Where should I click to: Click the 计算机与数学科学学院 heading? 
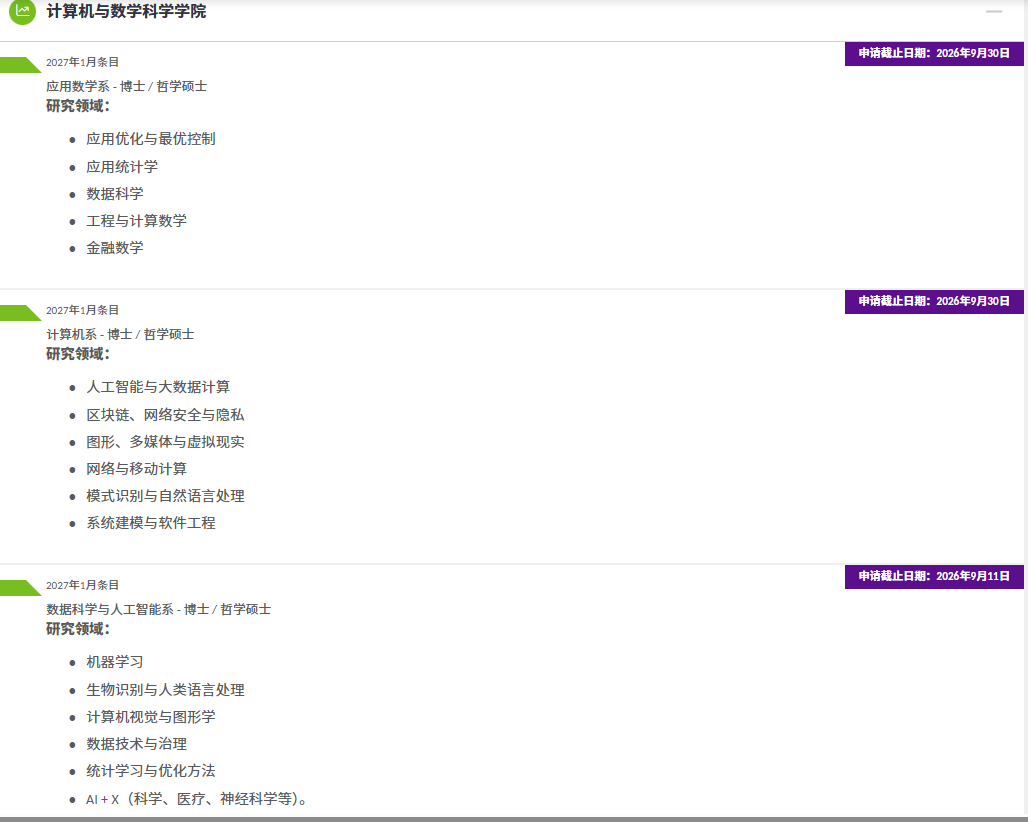126,11
